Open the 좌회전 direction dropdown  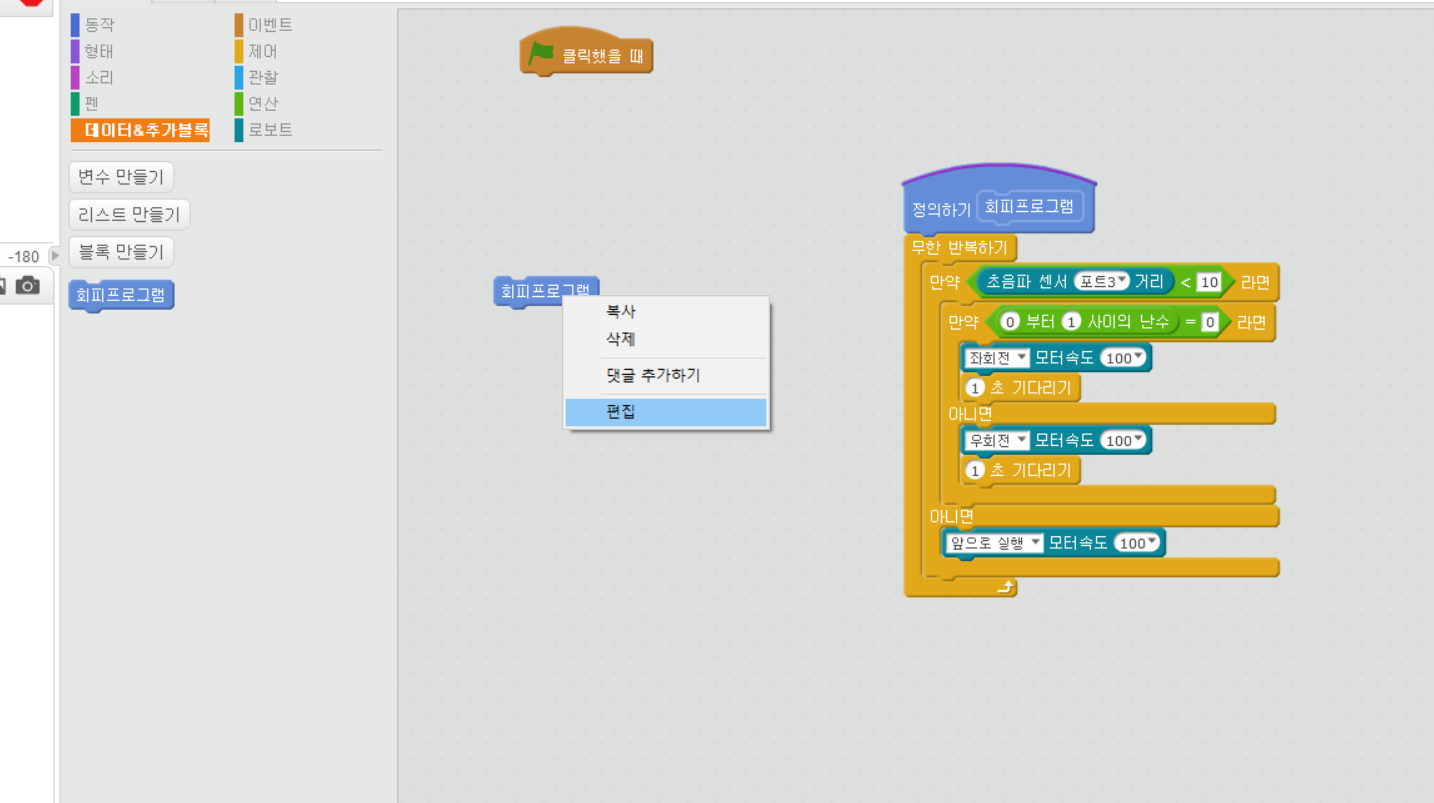[x=995, y=358]
